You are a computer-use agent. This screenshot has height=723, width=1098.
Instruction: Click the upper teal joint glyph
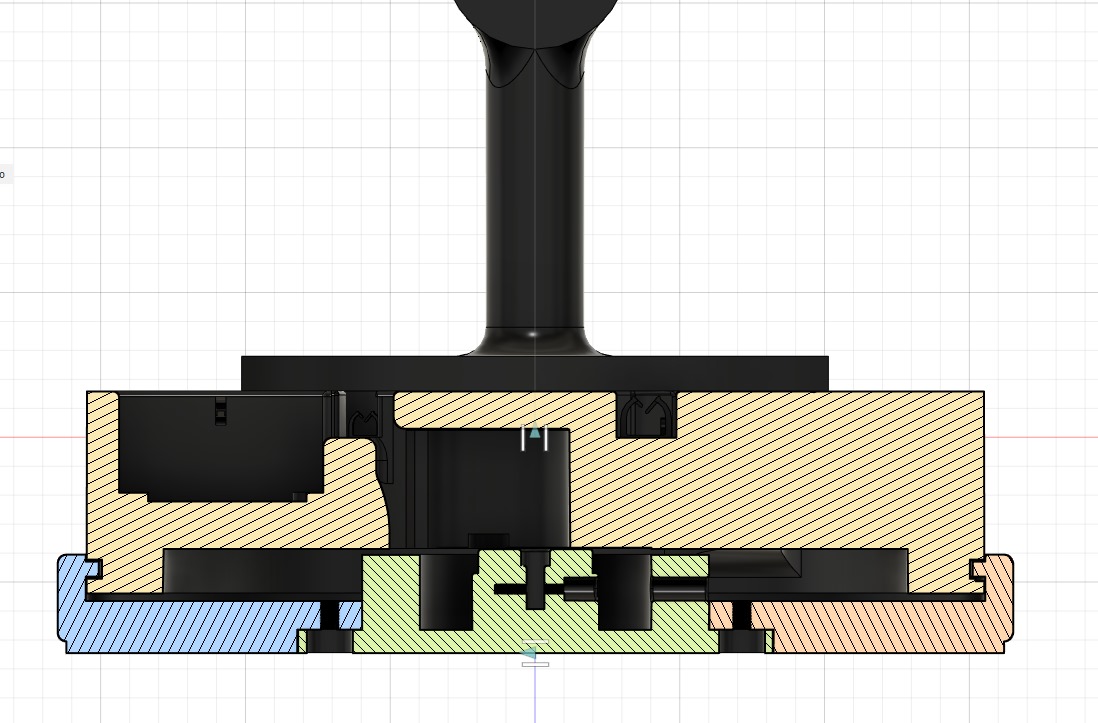[535, 434]
